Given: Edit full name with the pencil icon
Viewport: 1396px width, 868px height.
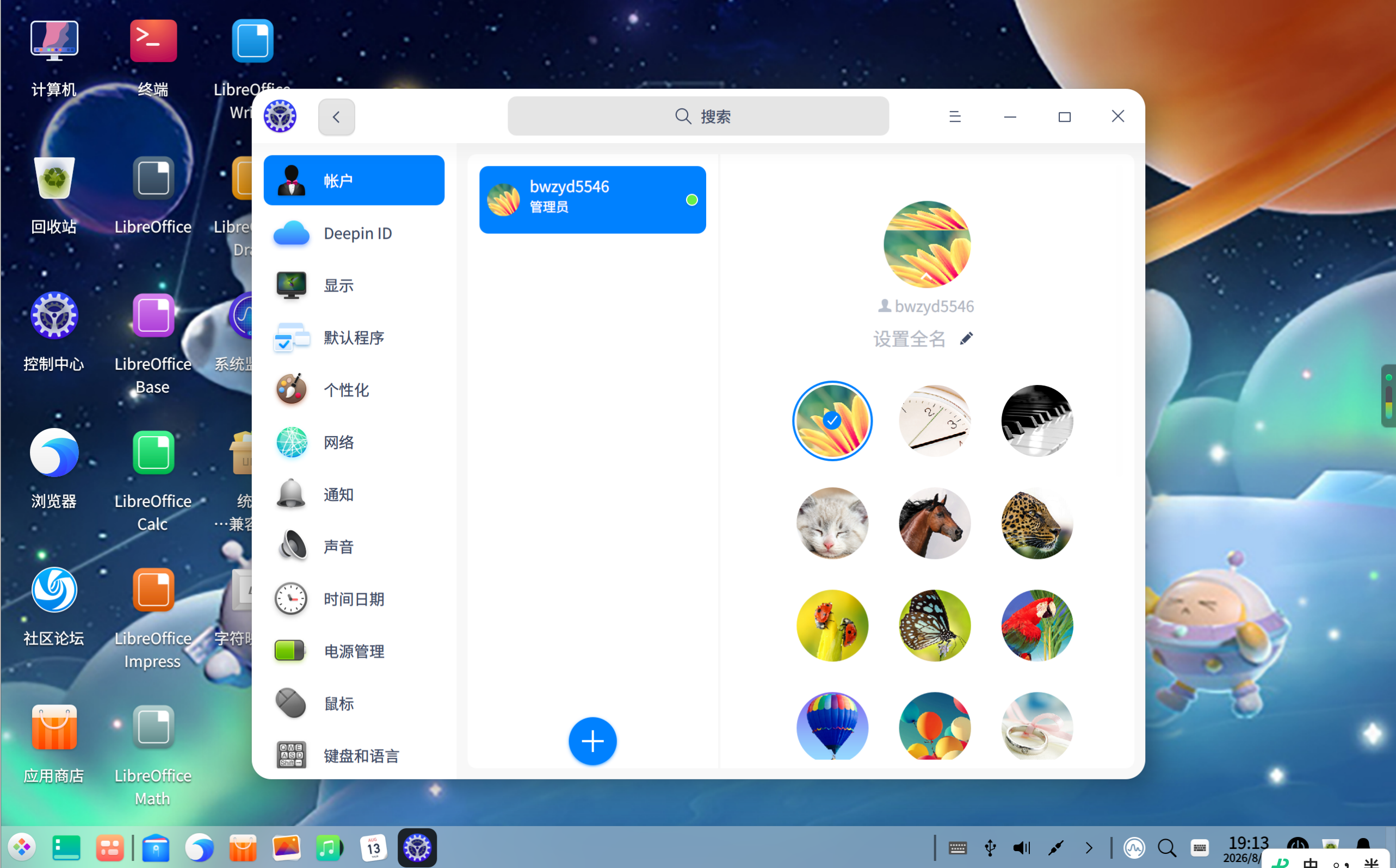Looking at the screenshot, I should point(966,339).
